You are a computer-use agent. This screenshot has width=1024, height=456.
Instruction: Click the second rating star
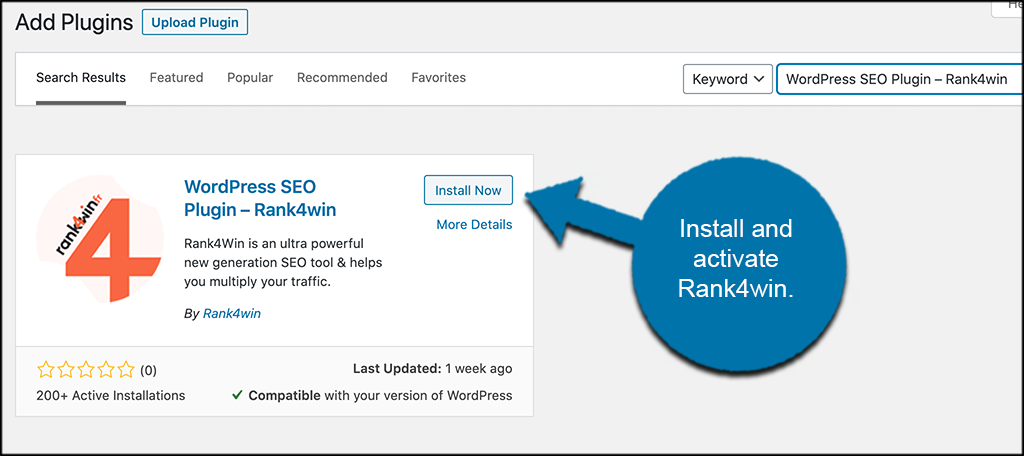tap(66, 370)
